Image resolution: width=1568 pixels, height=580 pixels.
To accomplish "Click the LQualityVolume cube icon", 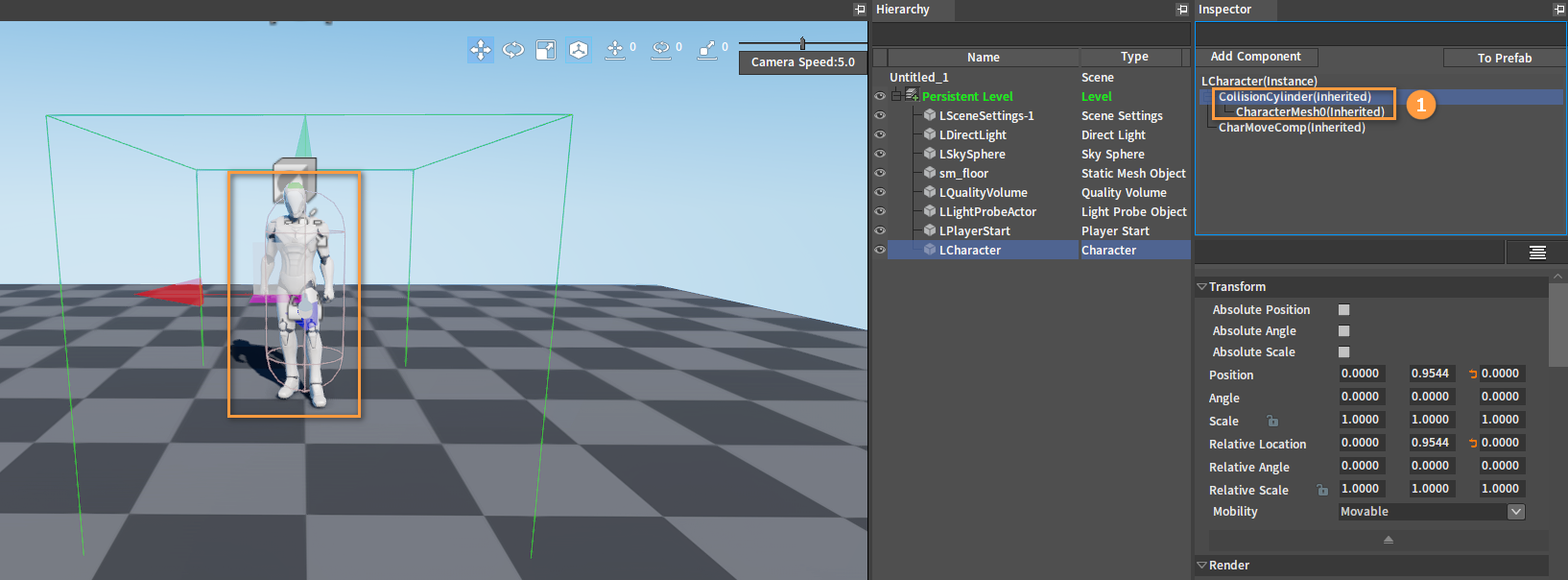I will click(930, 192).
